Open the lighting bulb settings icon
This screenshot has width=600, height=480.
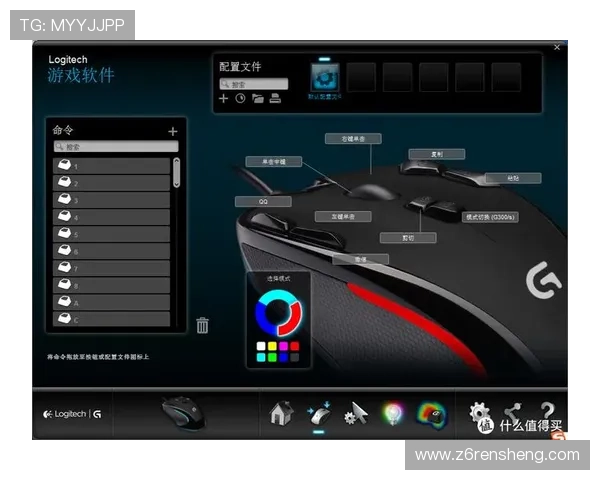[393, 414]
